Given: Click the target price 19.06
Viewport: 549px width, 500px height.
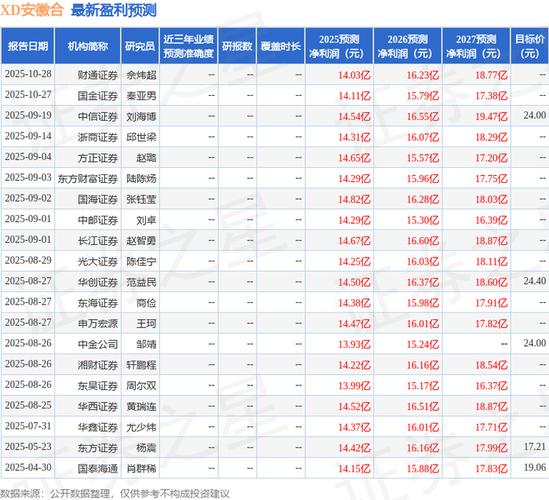Looking at the screenshot, I should pyautogui.click(x=535, y=467).
